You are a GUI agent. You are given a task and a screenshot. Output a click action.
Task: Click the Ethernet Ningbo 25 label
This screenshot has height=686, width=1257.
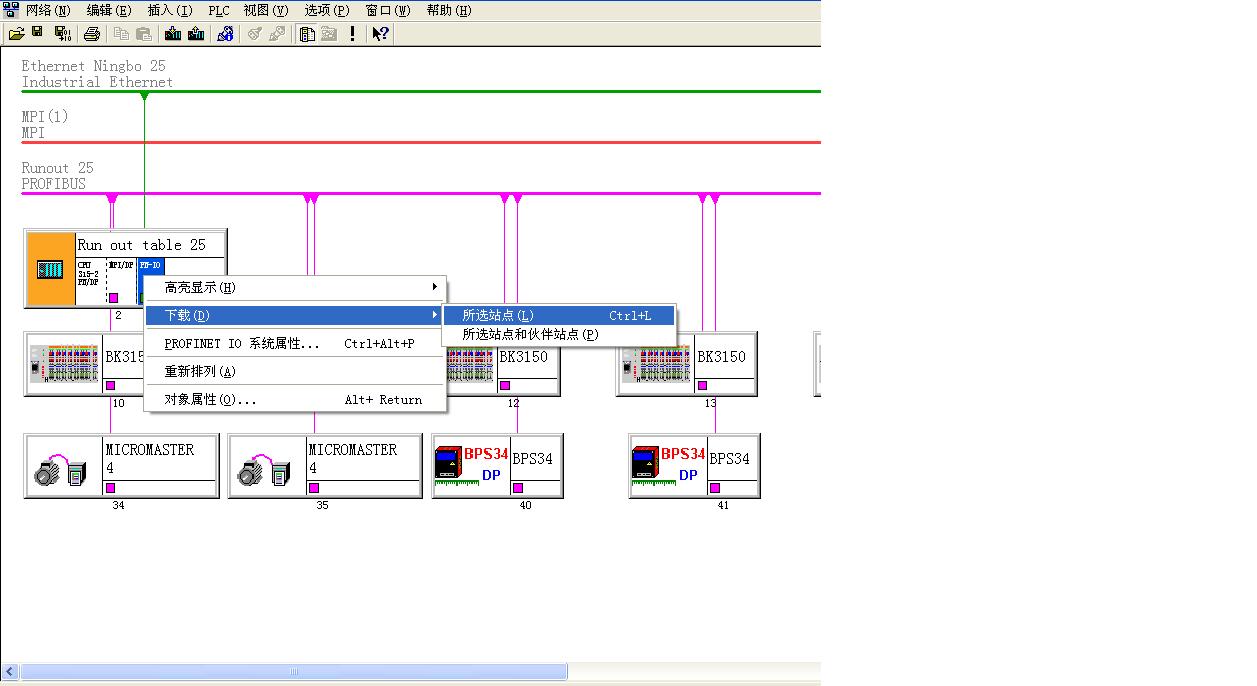click(94, 66)
